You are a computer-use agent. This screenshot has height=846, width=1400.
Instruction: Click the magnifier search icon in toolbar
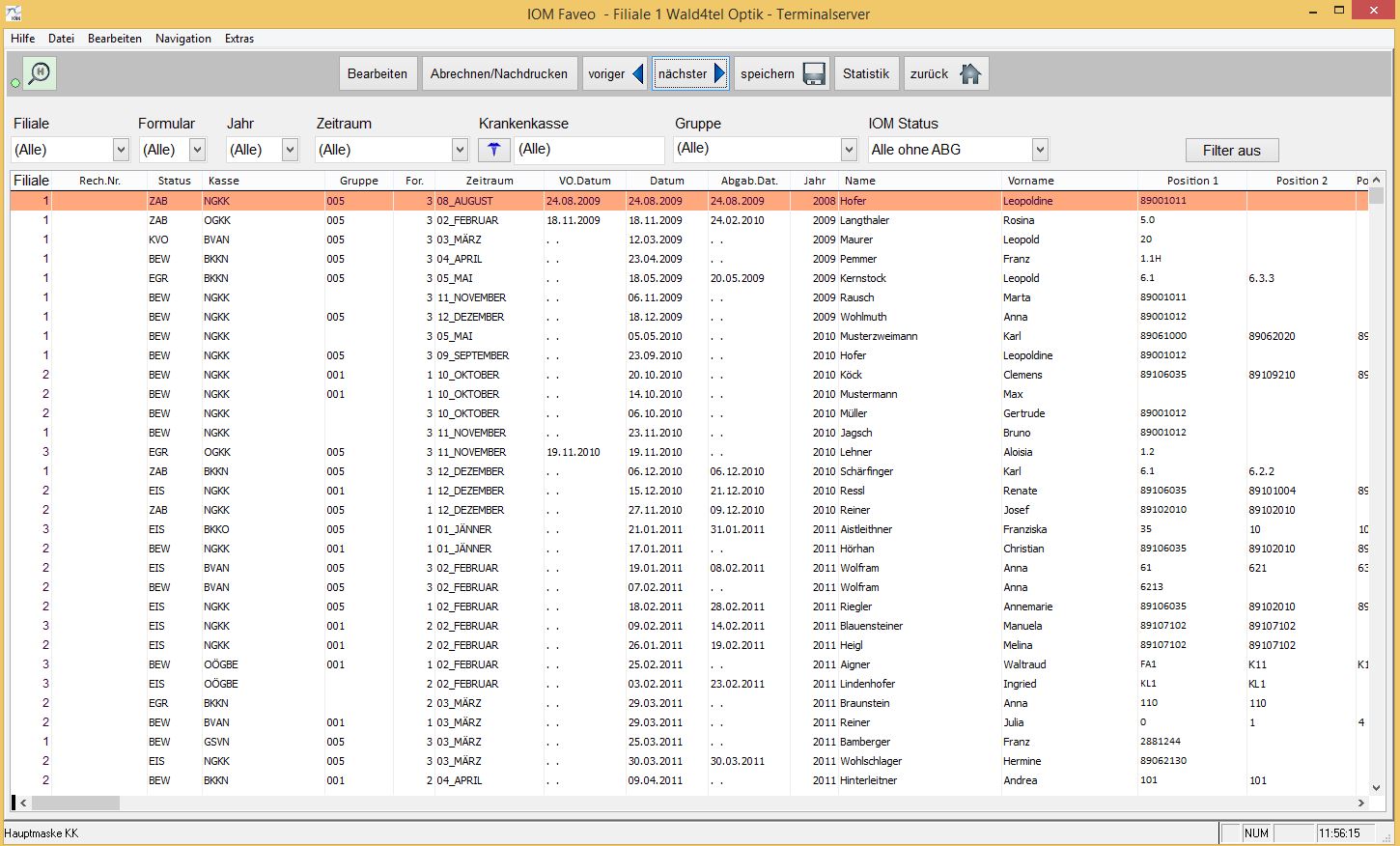[40, 73]
